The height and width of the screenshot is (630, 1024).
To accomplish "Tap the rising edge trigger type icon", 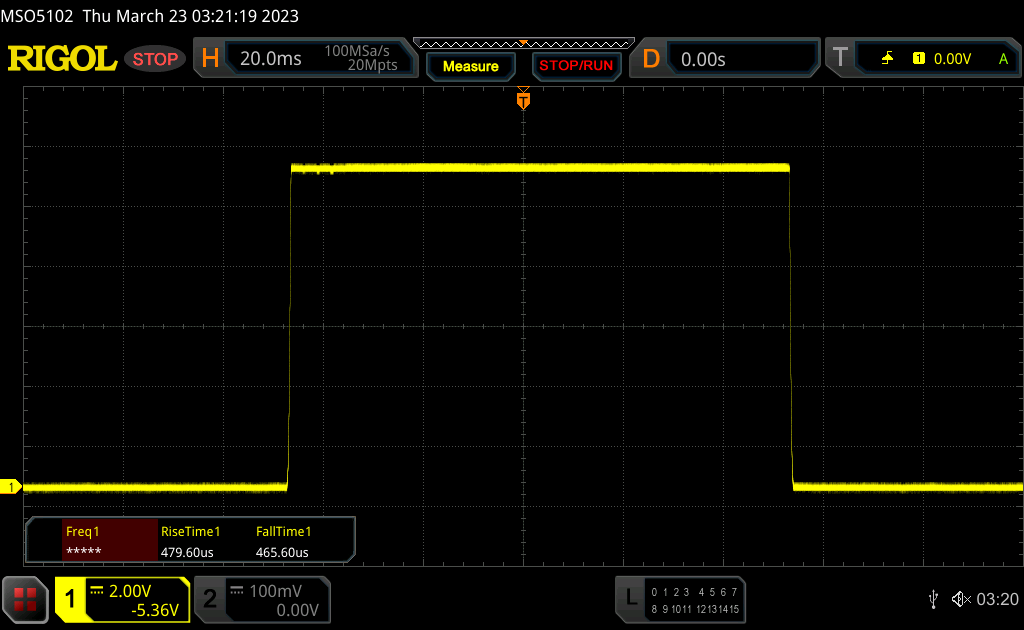I will [887, 59].
